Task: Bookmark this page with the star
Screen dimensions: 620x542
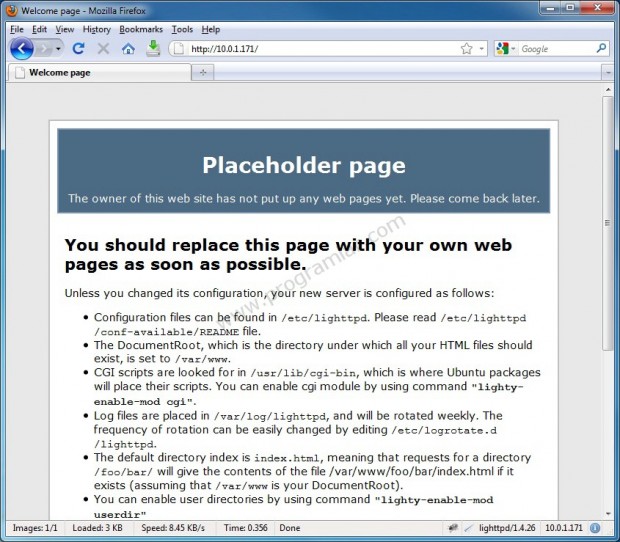Action: [x=466, y=48]
